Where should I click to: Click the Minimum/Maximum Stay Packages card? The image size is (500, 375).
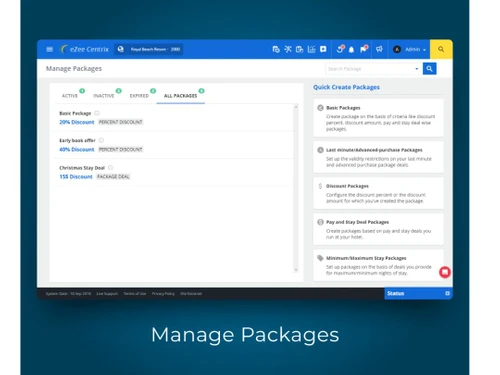(x=378, y=265)
